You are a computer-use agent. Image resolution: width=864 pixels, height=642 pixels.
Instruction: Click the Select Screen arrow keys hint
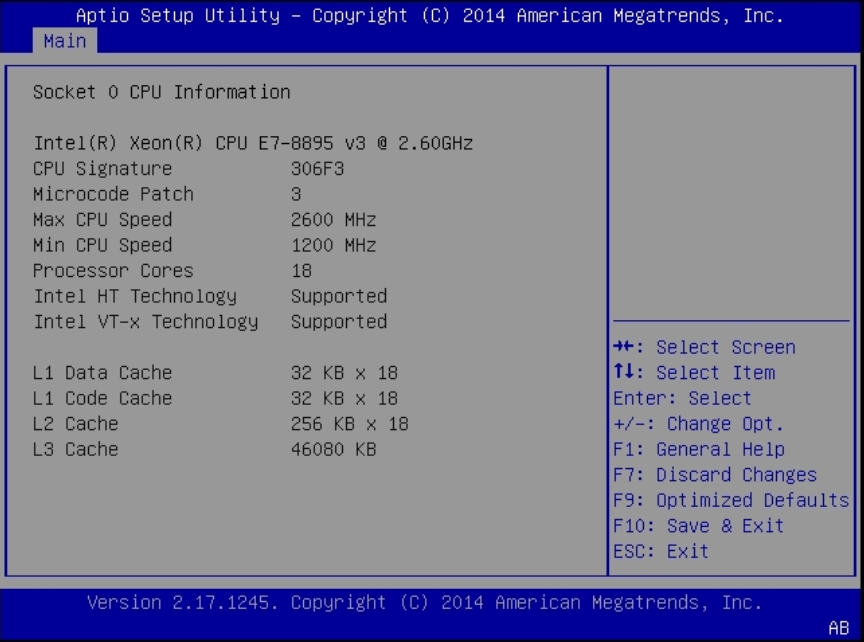pos(705,347)
